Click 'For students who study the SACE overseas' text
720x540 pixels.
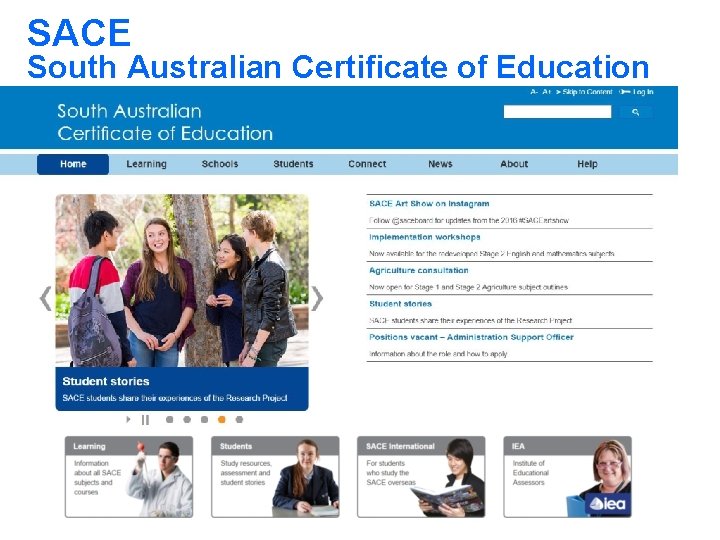tap(391, 473)
